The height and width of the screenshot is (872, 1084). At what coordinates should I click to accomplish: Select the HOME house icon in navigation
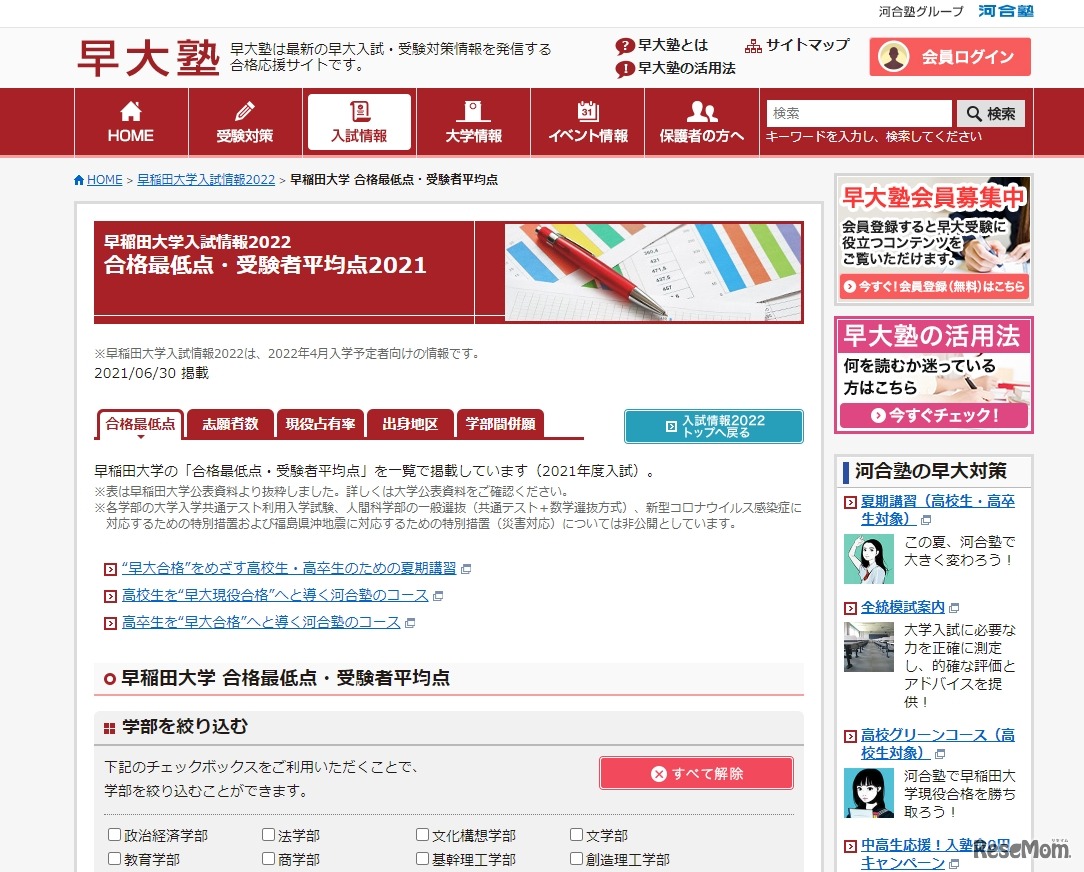coord(130,110)
